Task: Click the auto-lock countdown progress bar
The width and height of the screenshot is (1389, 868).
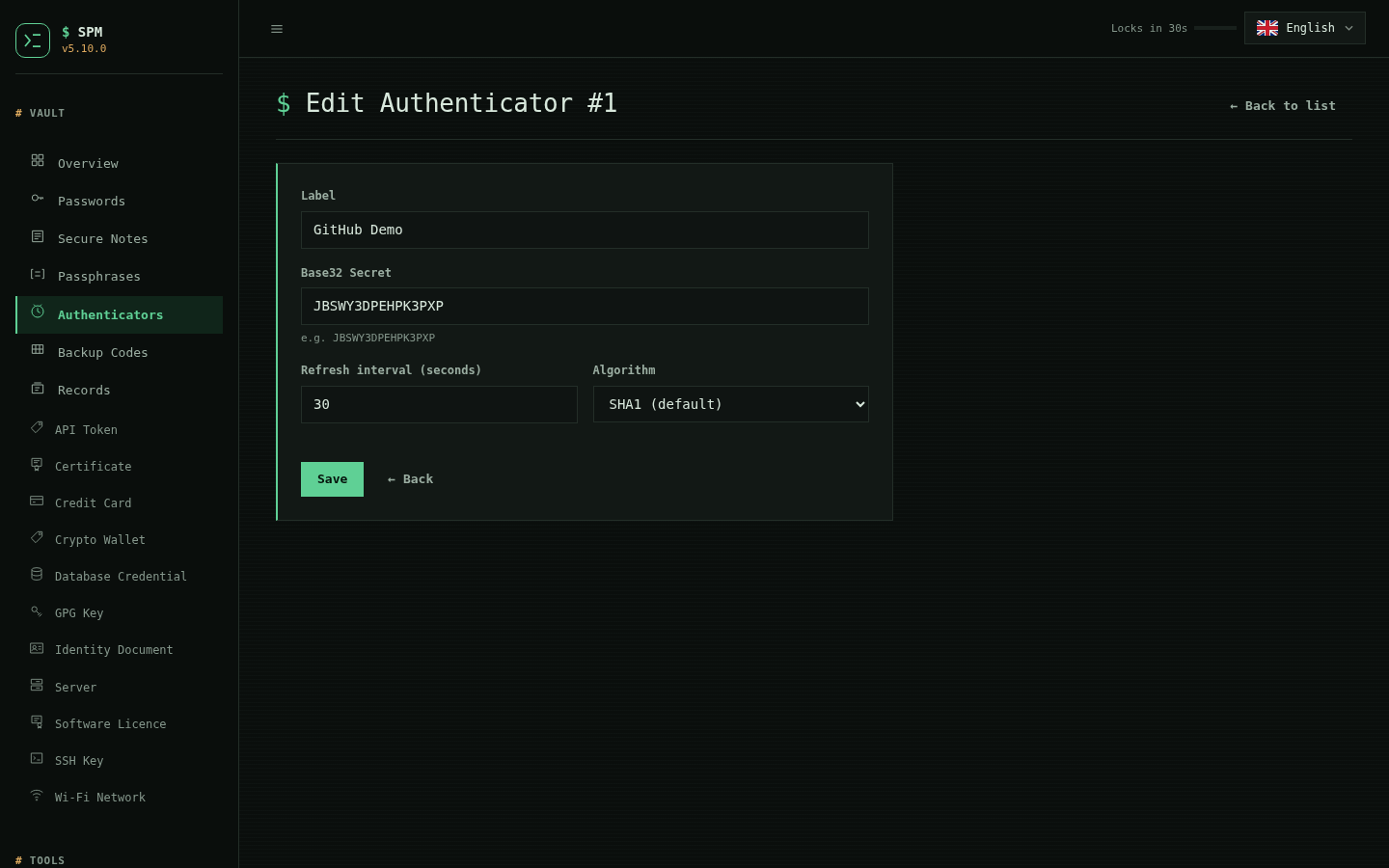Action: [1215, 28]
